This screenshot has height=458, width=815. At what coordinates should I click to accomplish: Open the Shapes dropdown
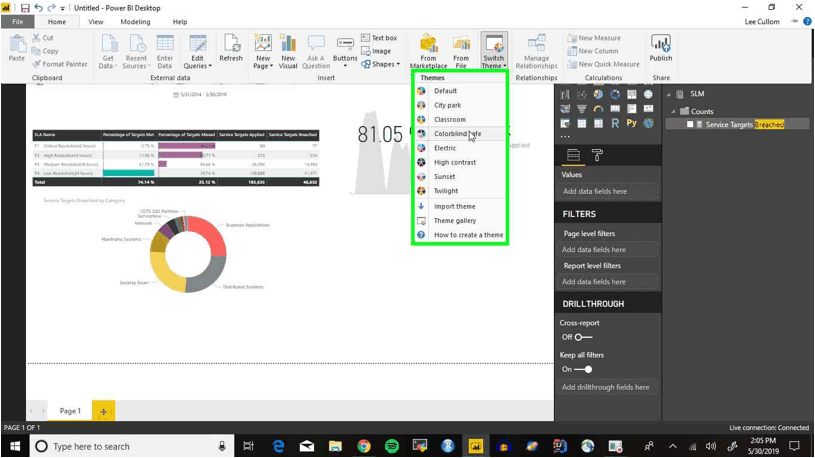point(381,64)
